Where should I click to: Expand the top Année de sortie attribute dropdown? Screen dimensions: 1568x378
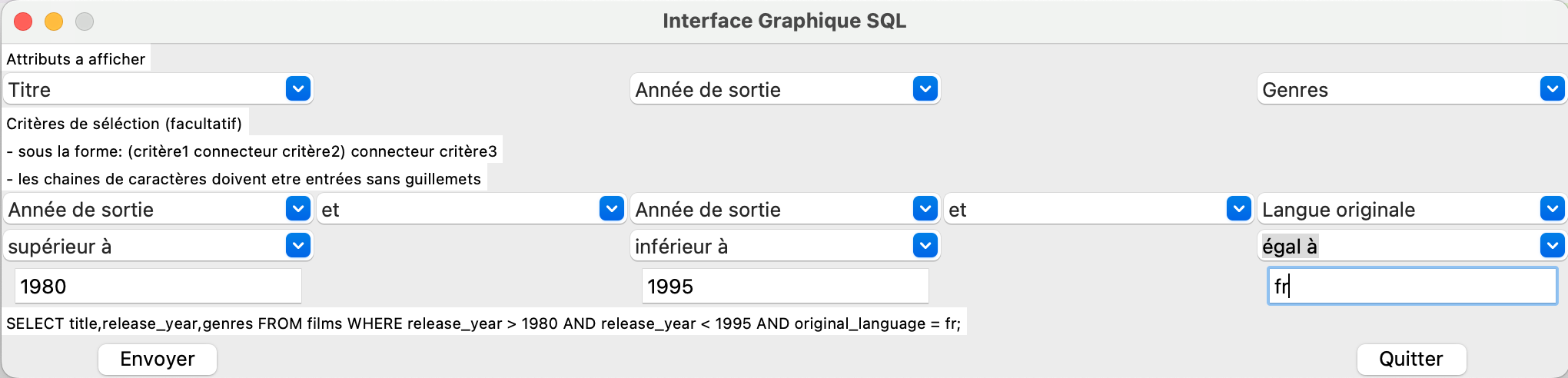(x=925, y=90)
